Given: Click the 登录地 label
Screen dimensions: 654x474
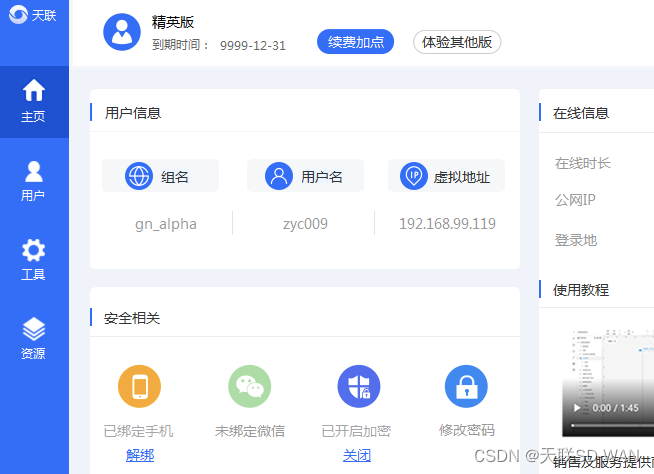Looking at the screenshot, I should point(576,240).
